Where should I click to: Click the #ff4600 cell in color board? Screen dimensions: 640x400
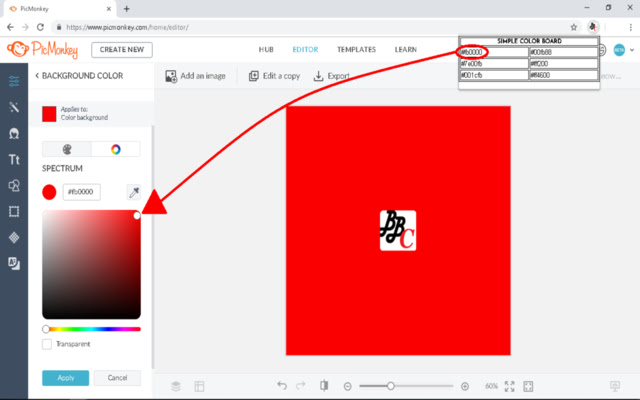[563, 75]
